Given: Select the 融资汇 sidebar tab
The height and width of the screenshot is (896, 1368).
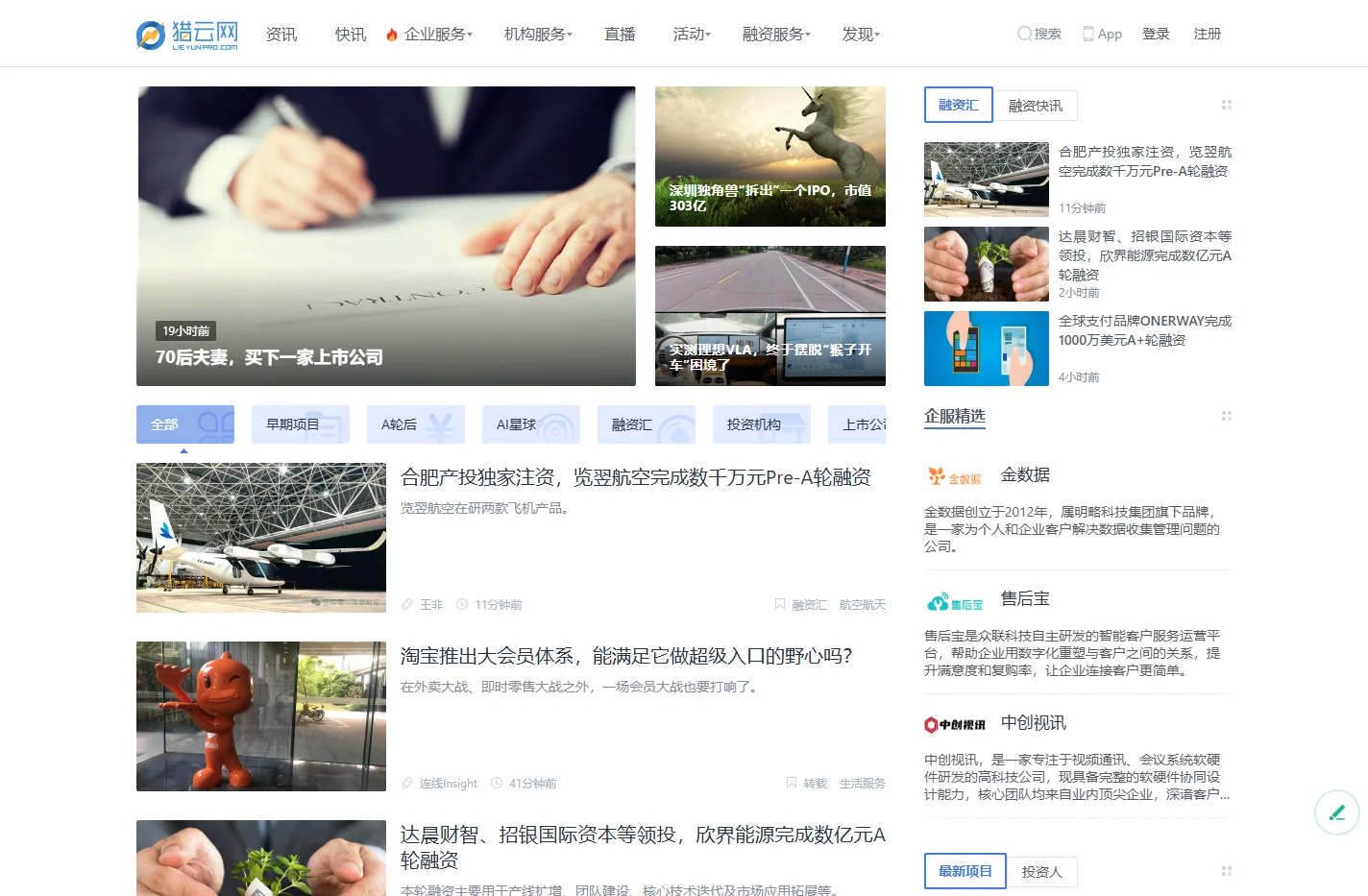Looking at the screenshot, I should pyautogui.click(x=959, y=105).
